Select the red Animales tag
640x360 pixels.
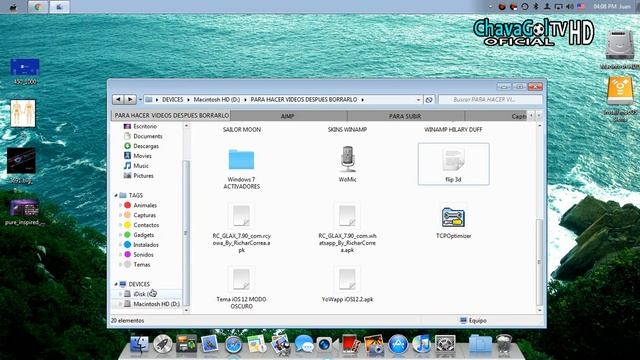(140, 205)
